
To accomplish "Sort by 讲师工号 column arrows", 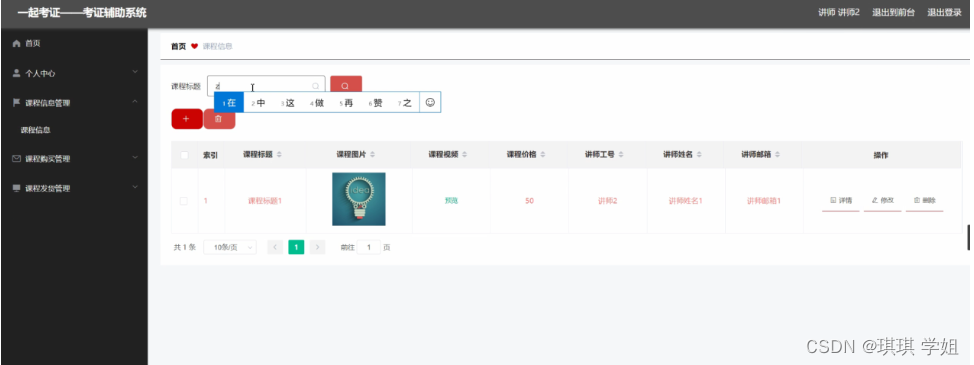I will coord(621,155).
